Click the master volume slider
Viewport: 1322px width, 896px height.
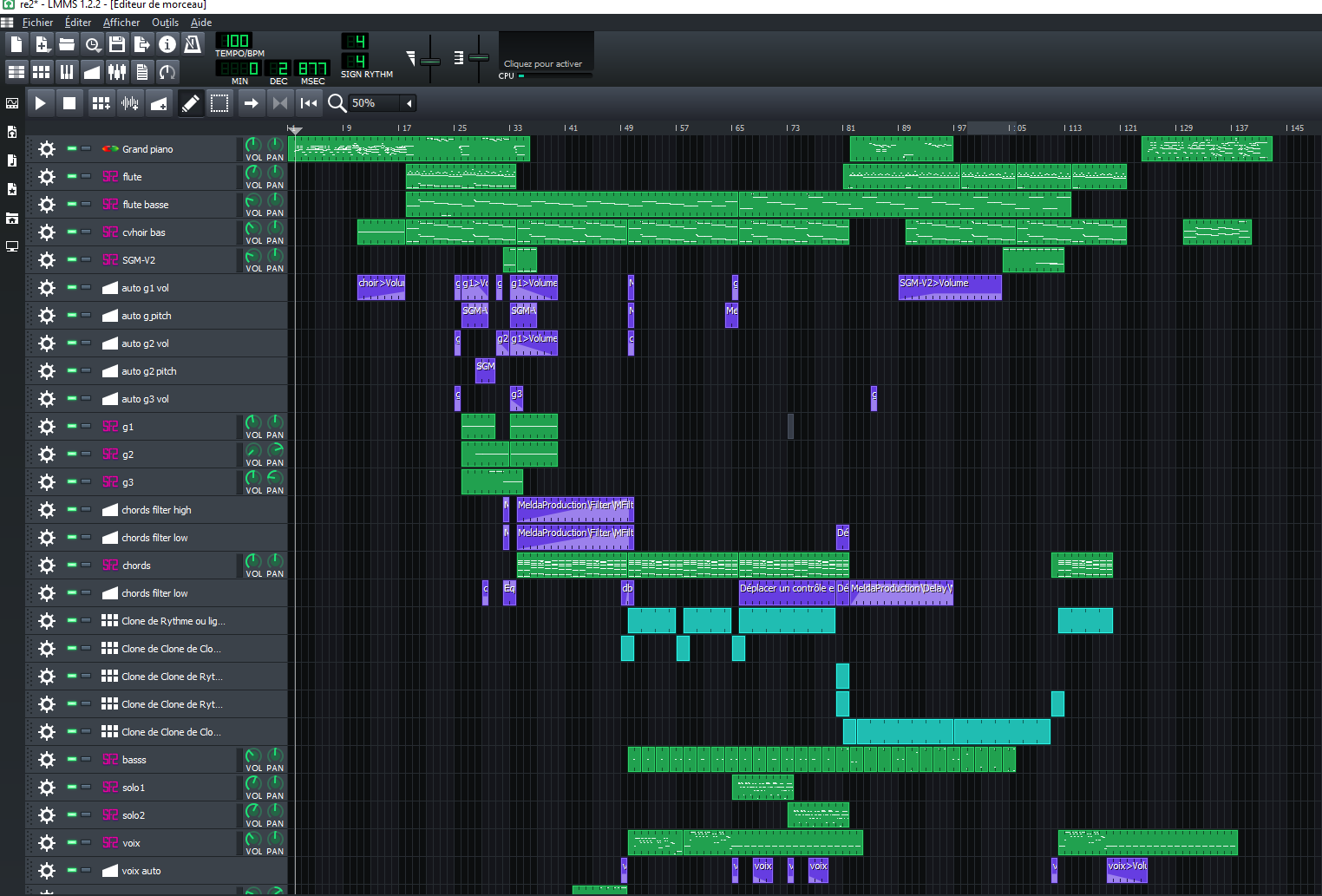click(x=430, y=61)
